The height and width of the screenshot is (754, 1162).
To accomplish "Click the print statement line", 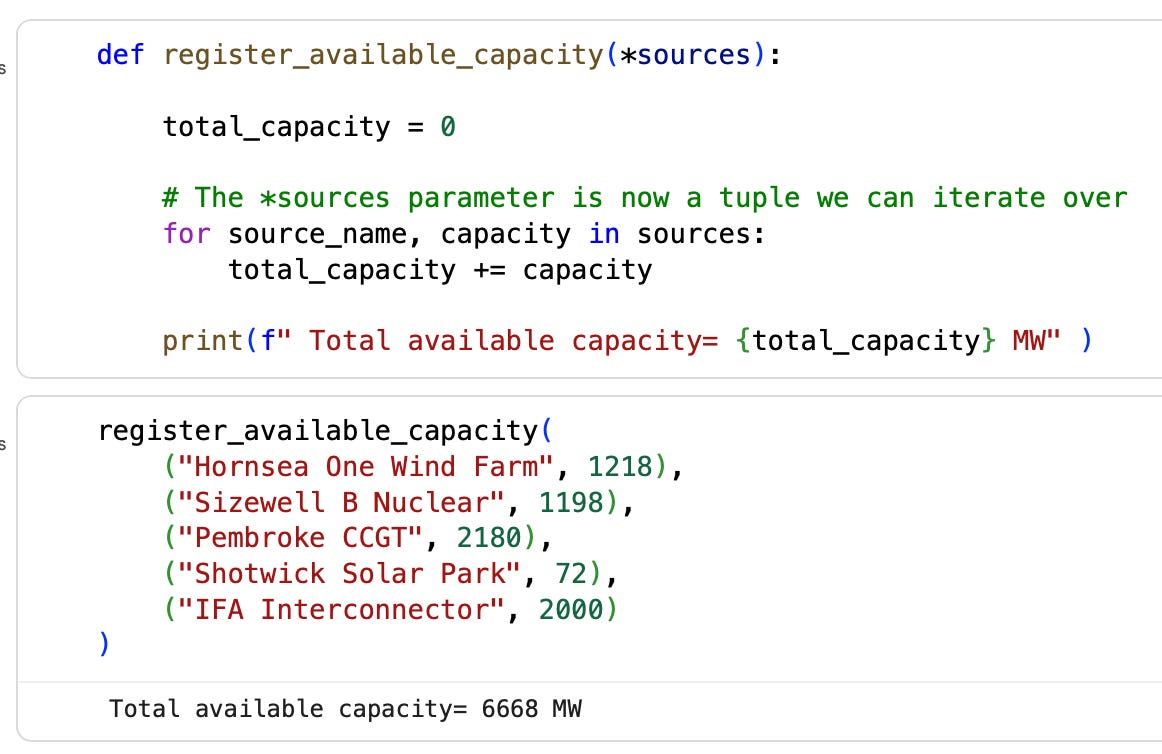I will click(x=628, y=341).
